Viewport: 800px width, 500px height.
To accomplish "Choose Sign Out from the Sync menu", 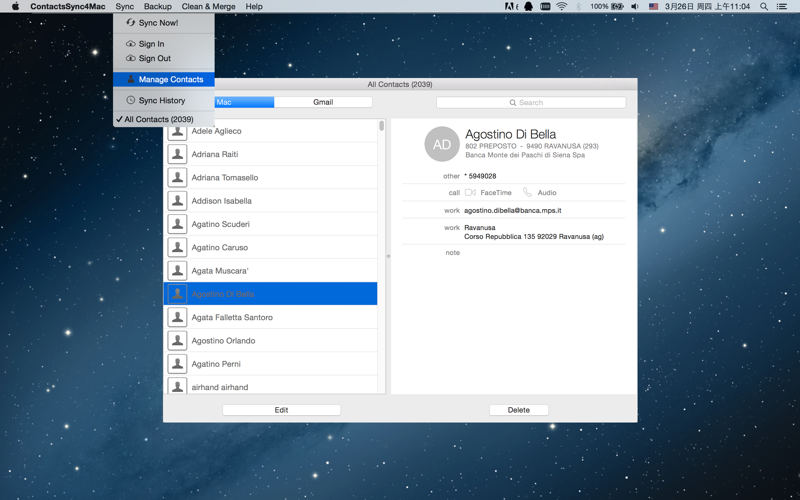I will [164, 58].
